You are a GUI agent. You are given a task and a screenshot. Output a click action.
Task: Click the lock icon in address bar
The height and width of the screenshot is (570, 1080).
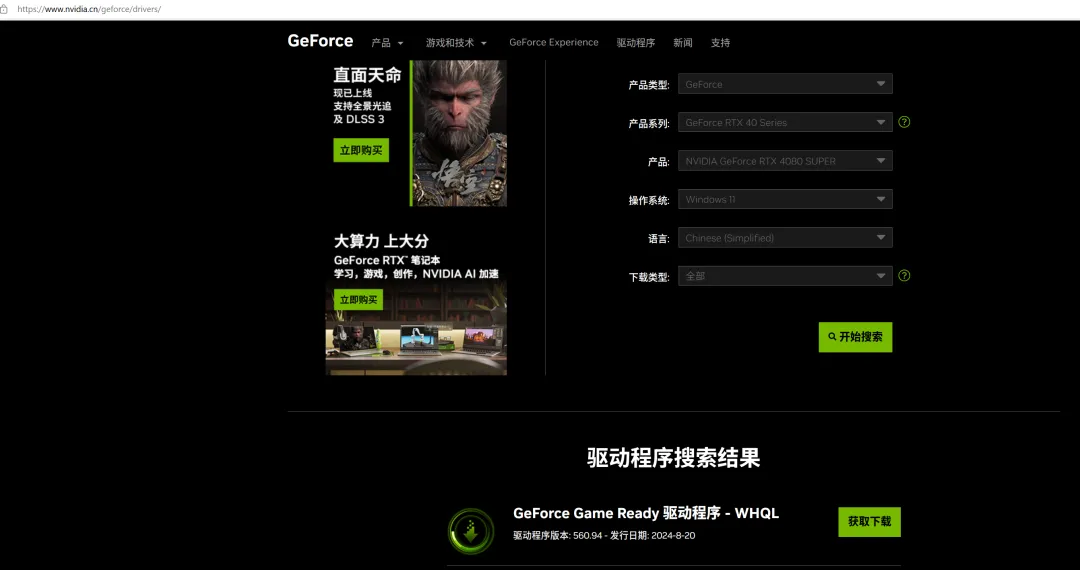coord(4,10)
